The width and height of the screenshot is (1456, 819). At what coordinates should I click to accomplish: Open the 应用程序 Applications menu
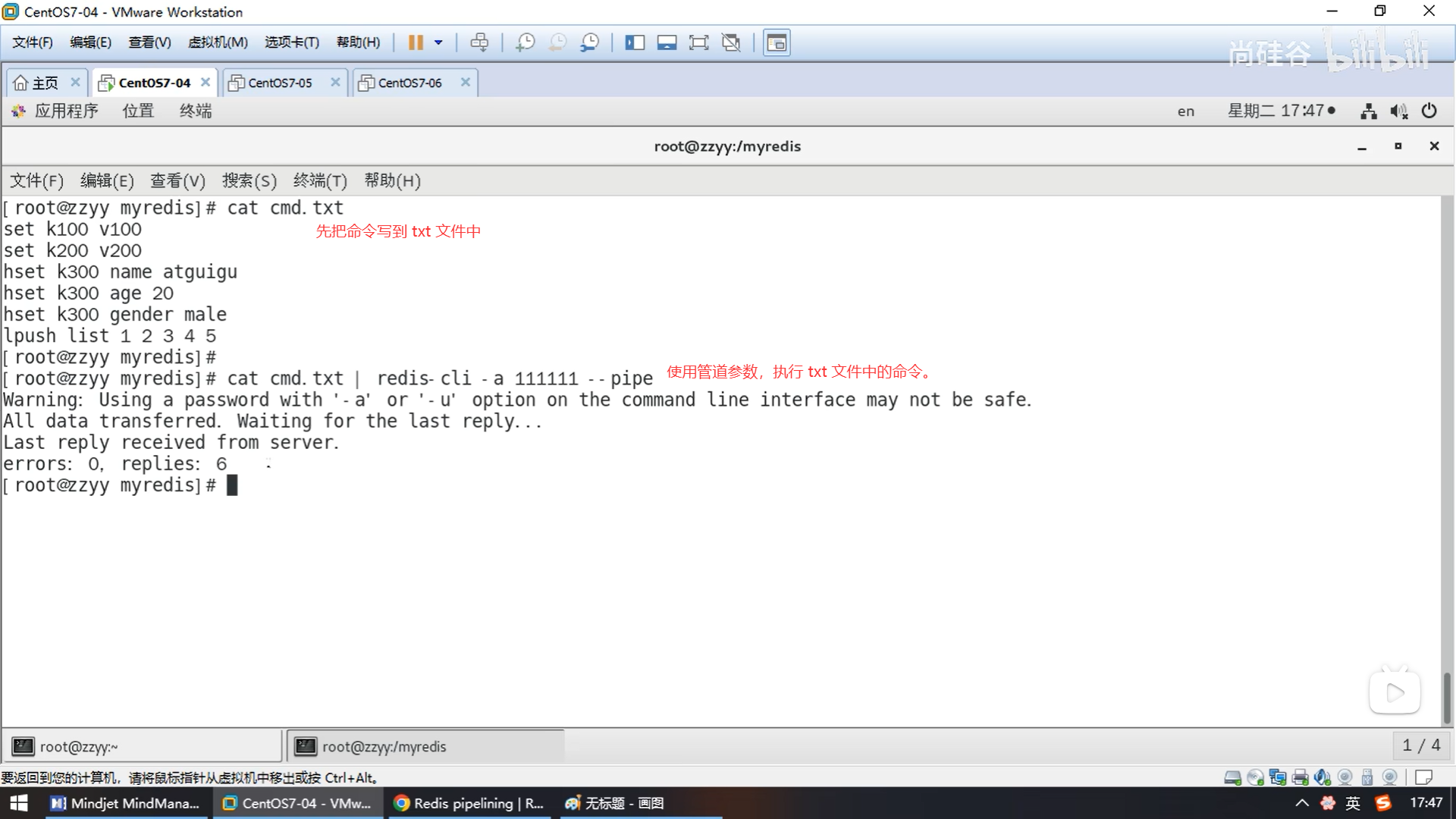pyautogui.click(x=65, y=111)
